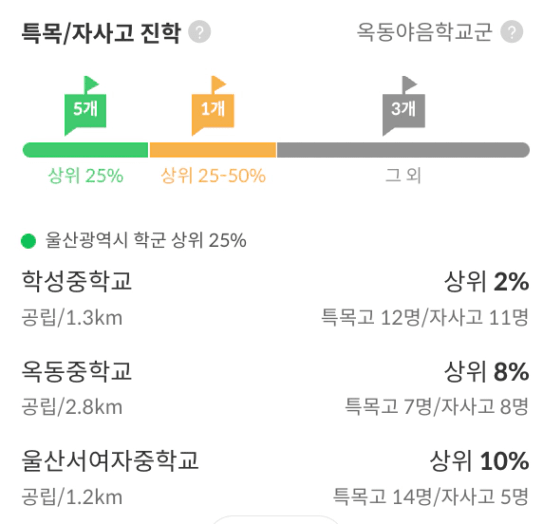Choose the 상위 25-50% label
543x524 pixels.
(x=213, y=176)
